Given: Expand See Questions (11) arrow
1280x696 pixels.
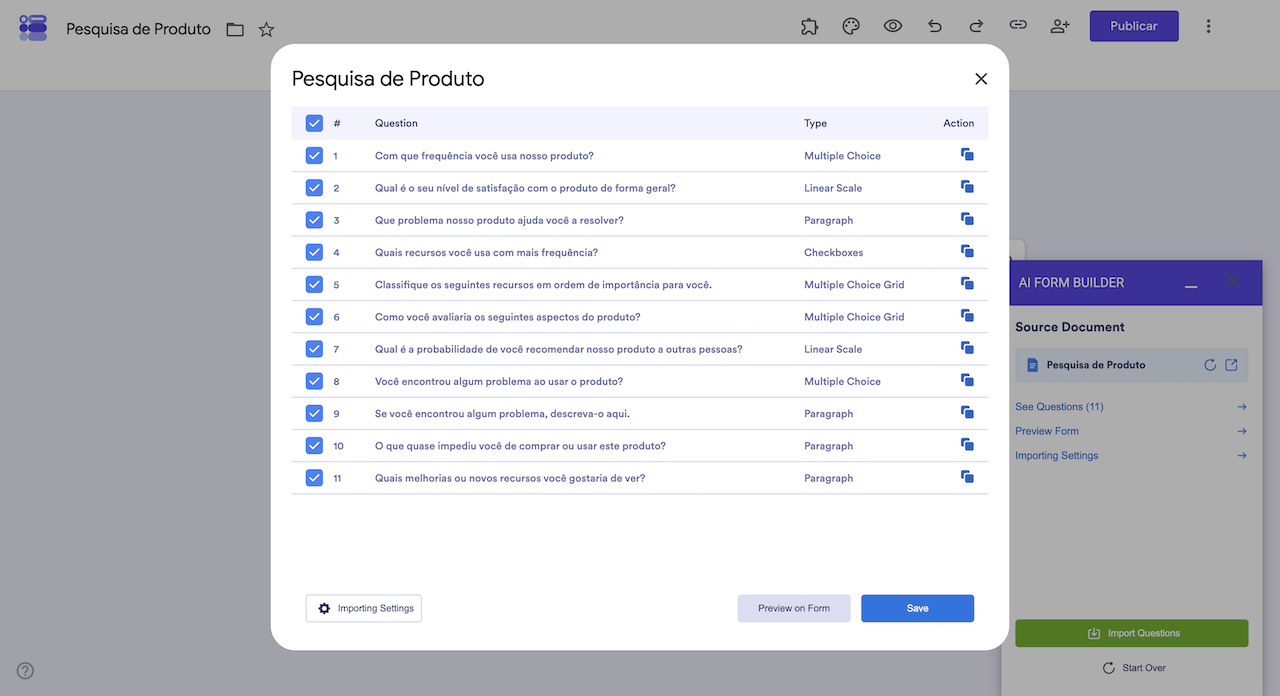Looking at the screenshot, I should click(1242, 407).
